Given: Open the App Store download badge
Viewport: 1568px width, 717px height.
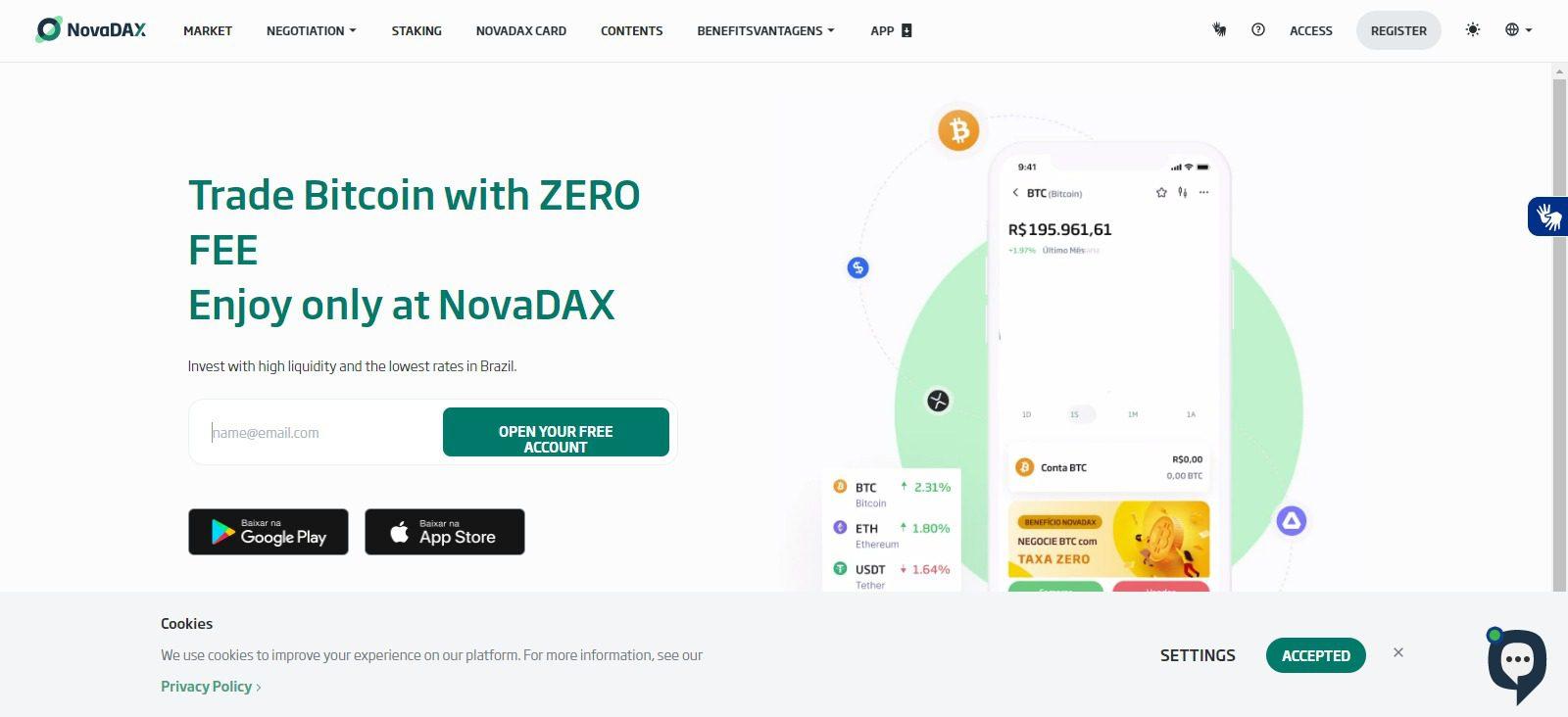Looking at the screenshot, I should click(445, 532).
